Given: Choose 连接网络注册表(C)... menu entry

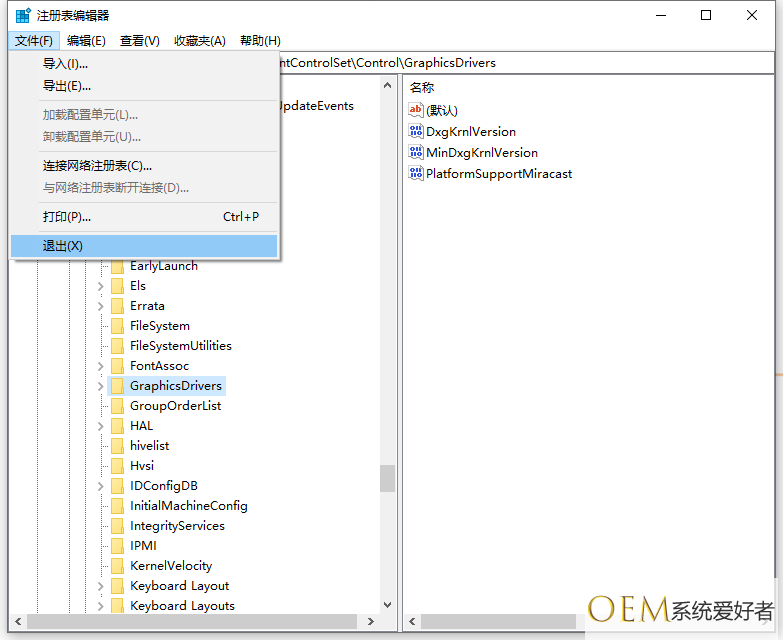Looking at the screenshot, I should [x=97, y=166].
